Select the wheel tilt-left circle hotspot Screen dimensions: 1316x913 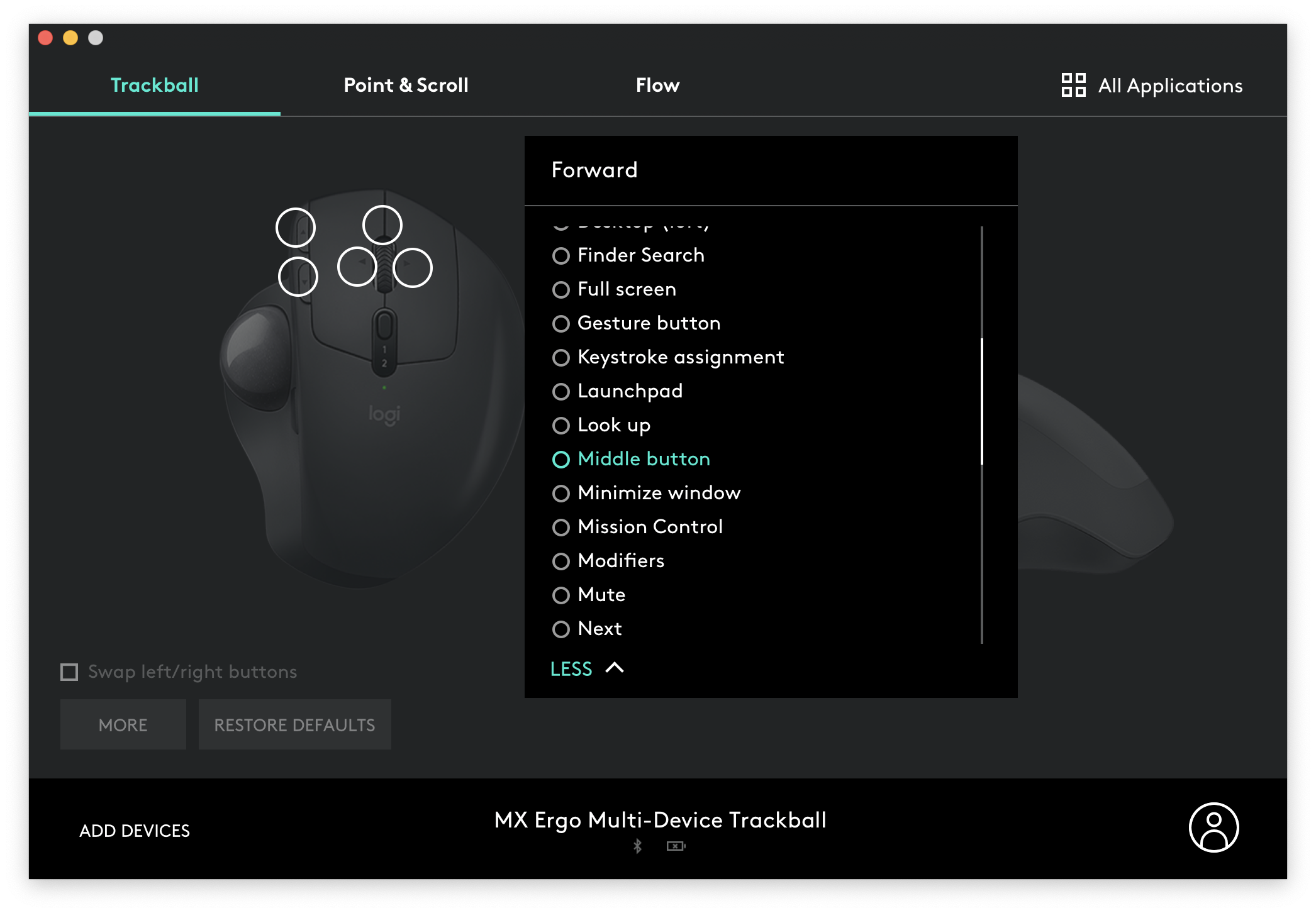tap(357, 267)
